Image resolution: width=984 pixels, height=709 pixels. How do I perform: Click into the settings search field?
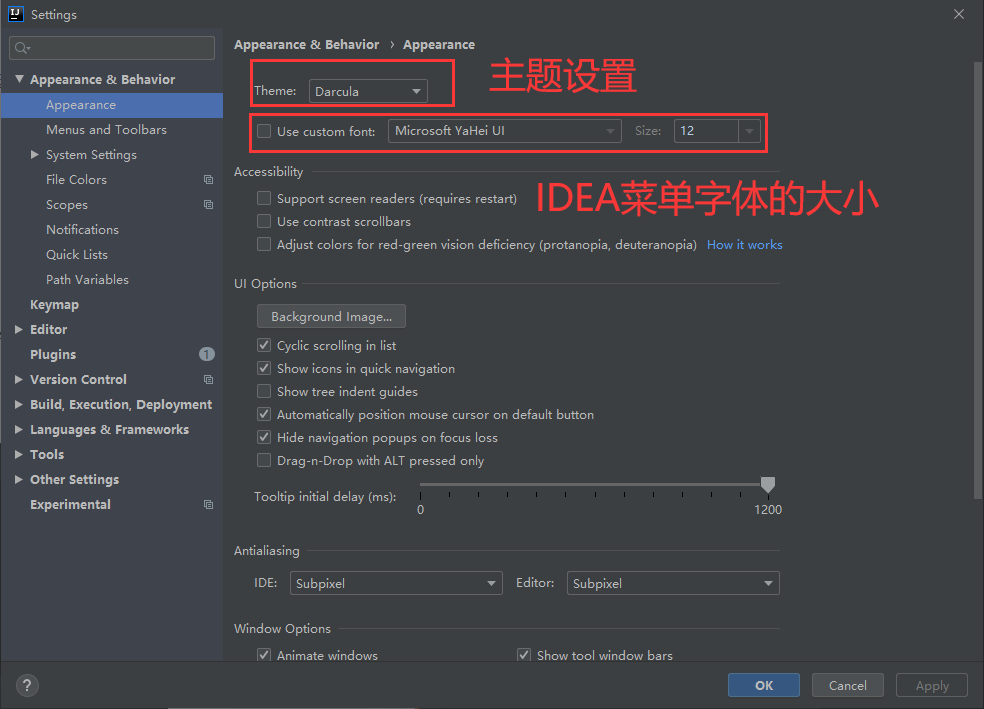click(x=112, y=48)
